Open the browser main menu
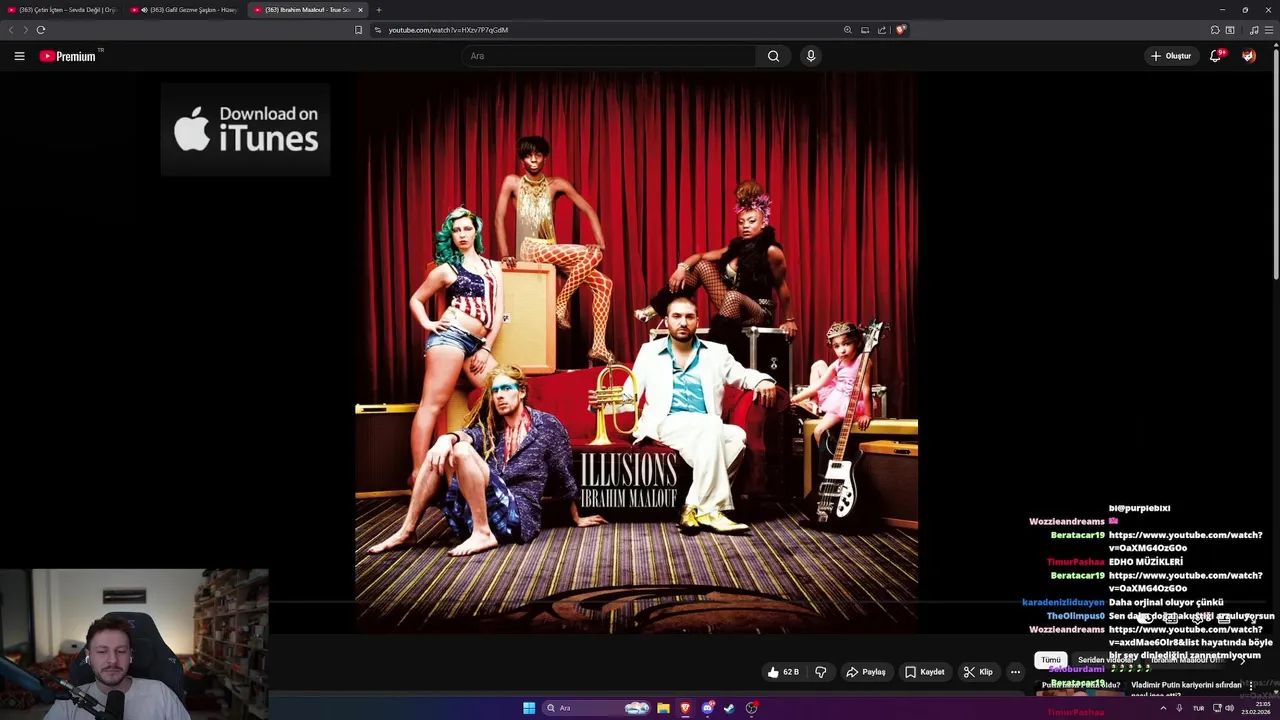The width and height of the screenshot is (1280, 720). 1270,30
